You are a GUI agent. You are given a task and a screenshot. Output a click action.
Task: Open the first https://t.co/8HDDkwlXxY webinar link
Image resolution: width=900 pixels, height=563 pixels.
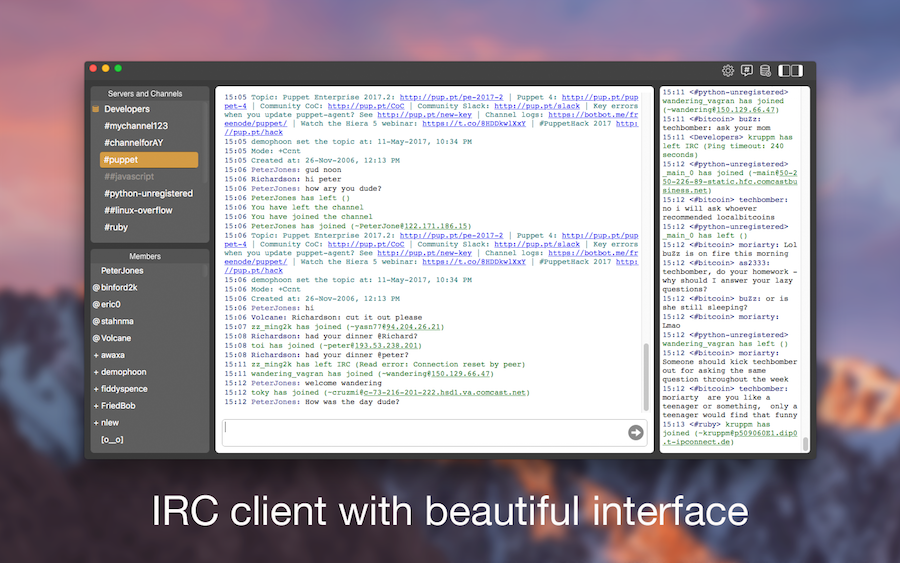click(x=474, y=123)
